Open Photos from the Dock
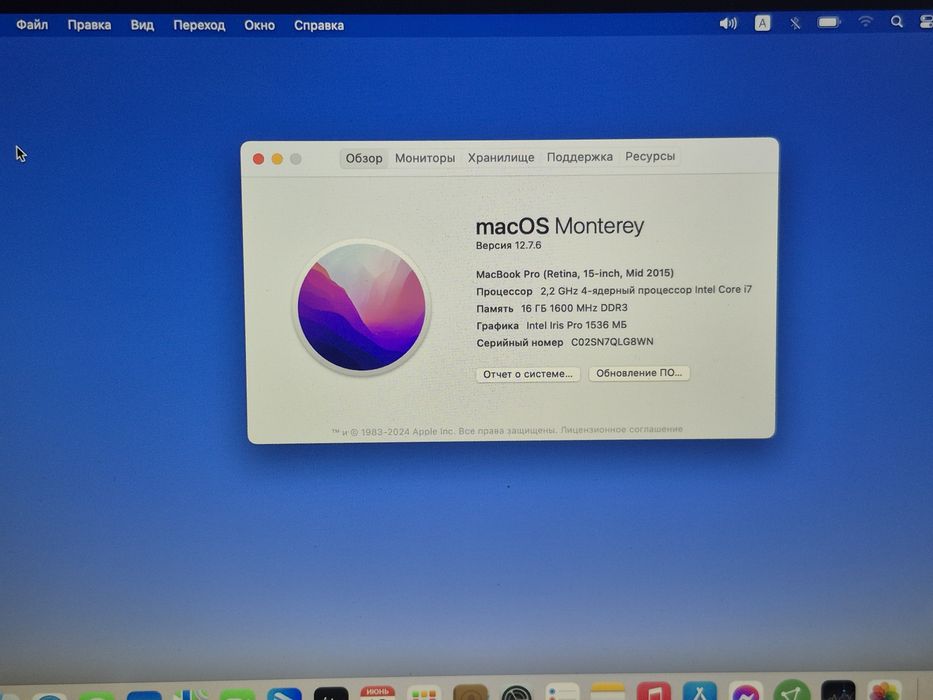The height and width of the screenshot is (700, 933). point(885,692)
